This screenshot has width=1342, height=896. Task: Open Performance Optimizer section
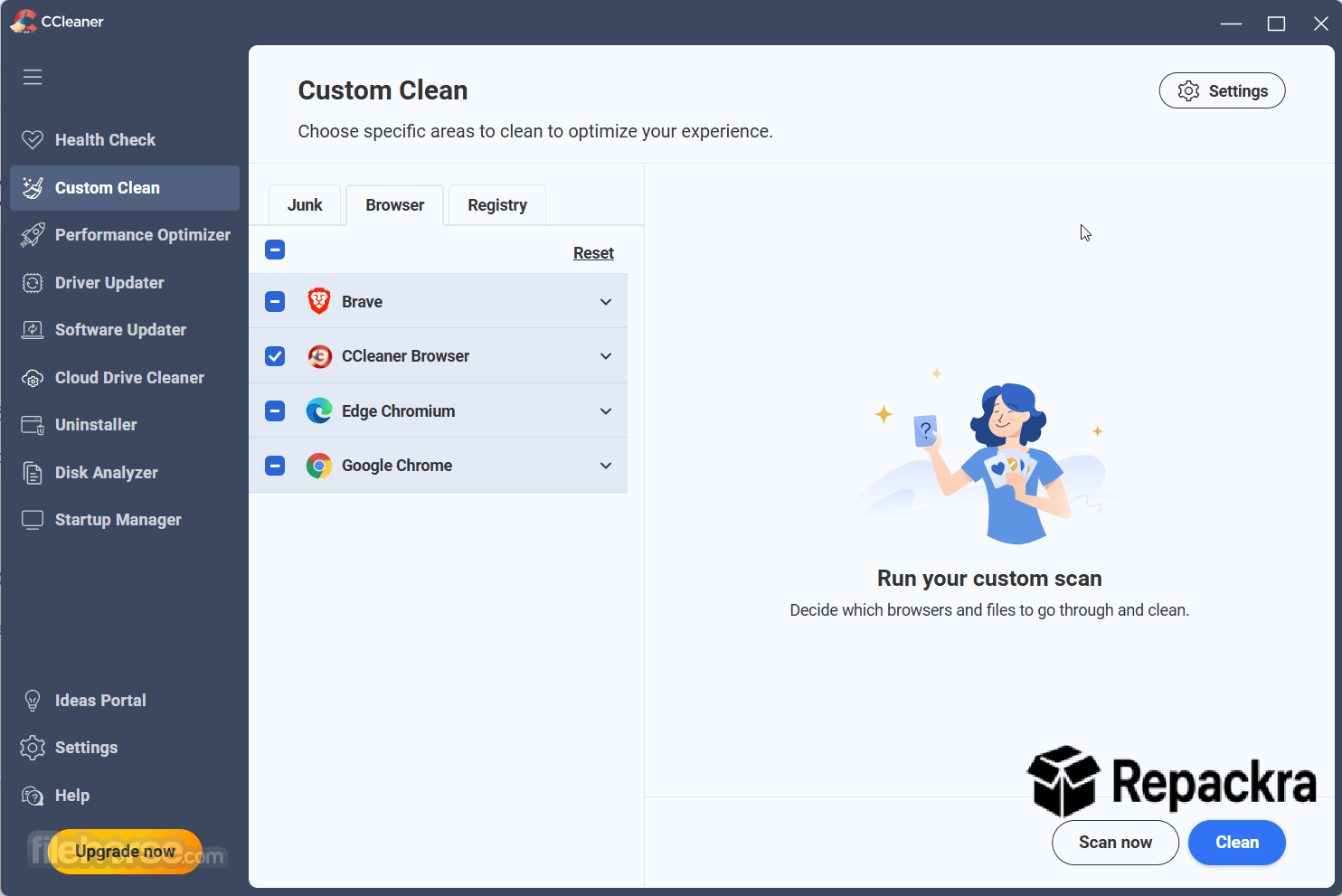point(125,235)
